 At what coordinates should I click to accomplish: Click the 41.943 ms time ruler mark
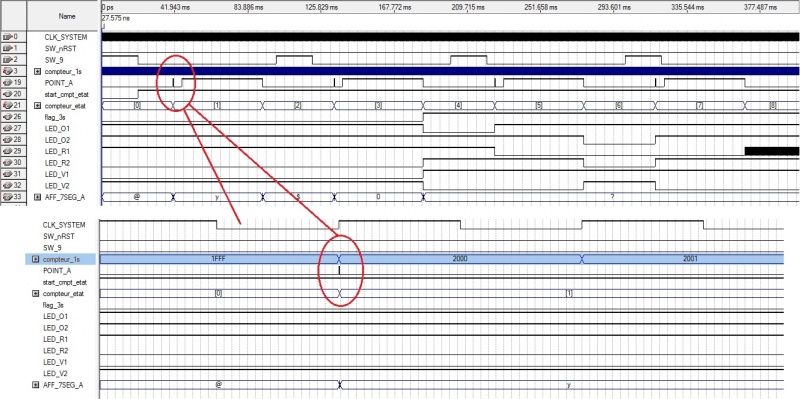(x=176, y=8)
